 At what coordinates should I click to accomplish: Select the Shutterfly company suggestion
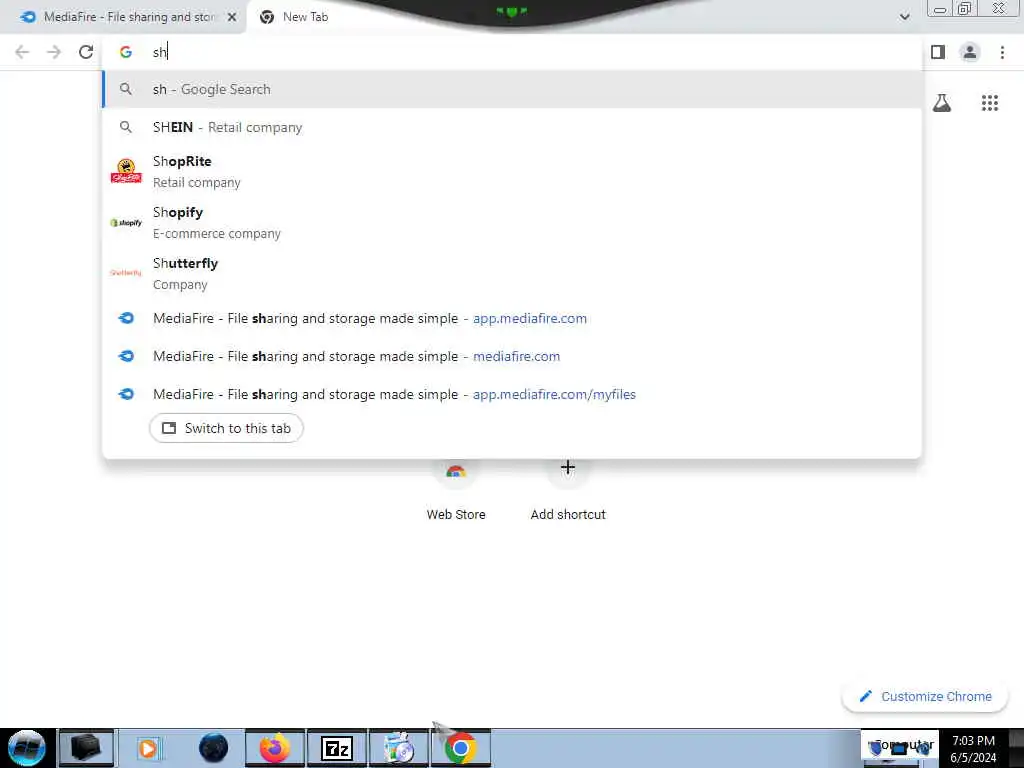point(512,274)
